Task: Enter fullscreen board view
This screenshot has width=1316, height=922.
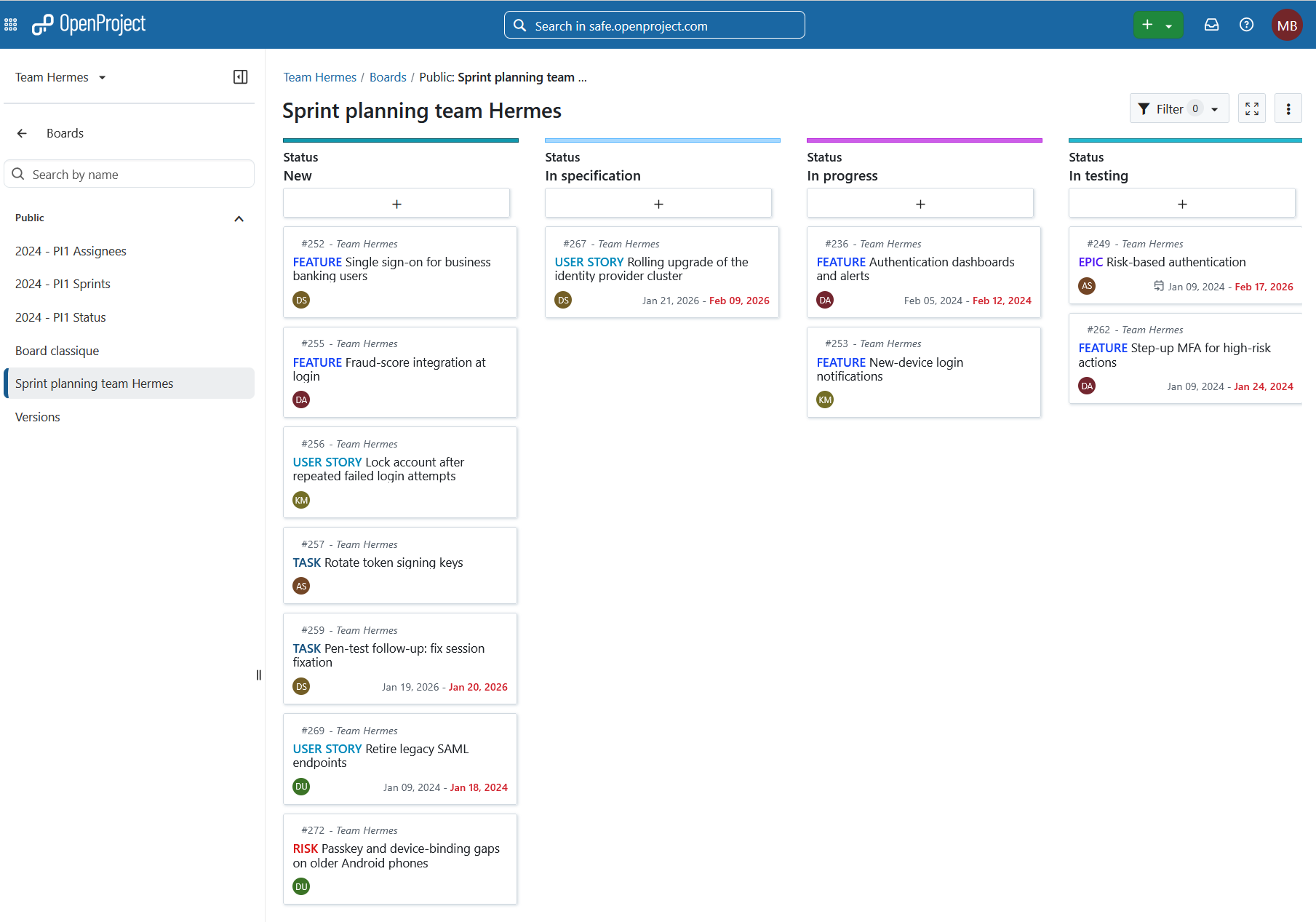Action: click(x=1252, y=108)
